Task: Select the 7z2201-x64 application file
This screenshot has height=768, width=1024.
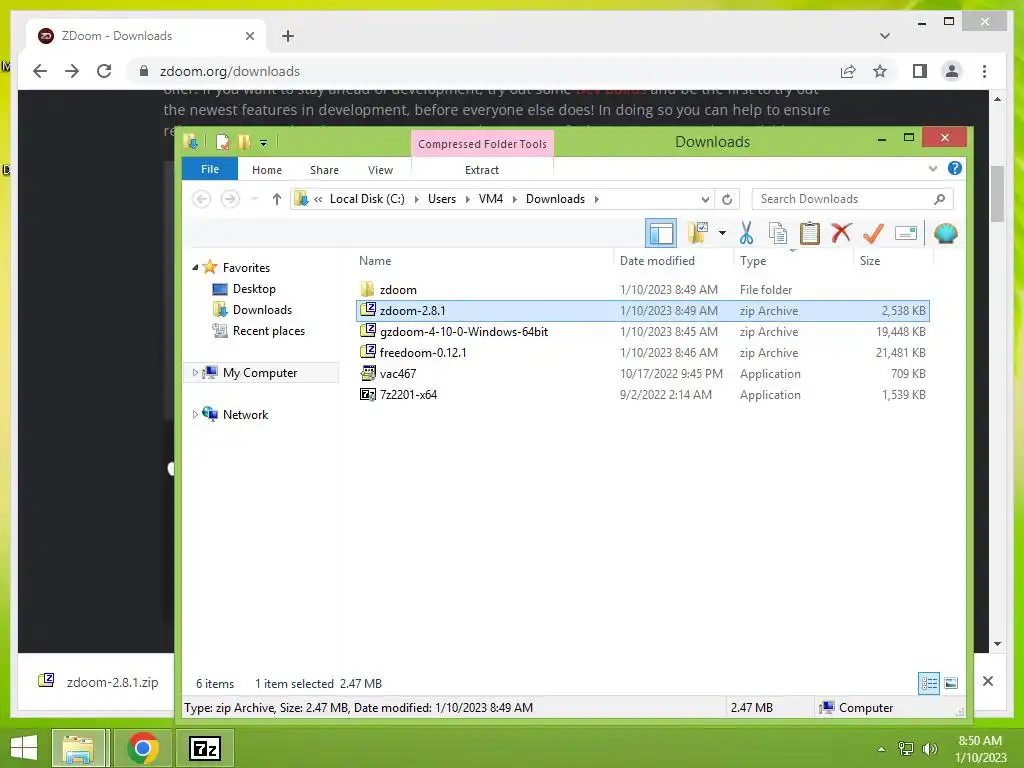Action: tap(643, 394)
